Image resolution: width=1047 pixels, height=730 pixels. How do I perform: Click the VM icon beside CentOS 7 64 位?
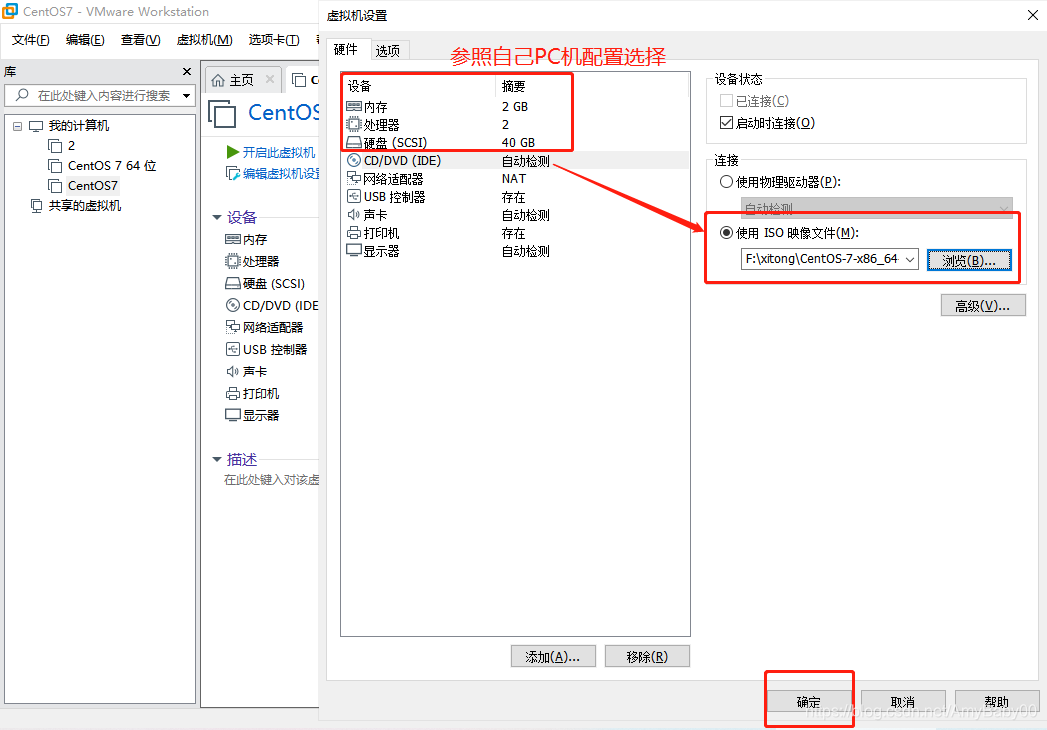pos(55,166)
